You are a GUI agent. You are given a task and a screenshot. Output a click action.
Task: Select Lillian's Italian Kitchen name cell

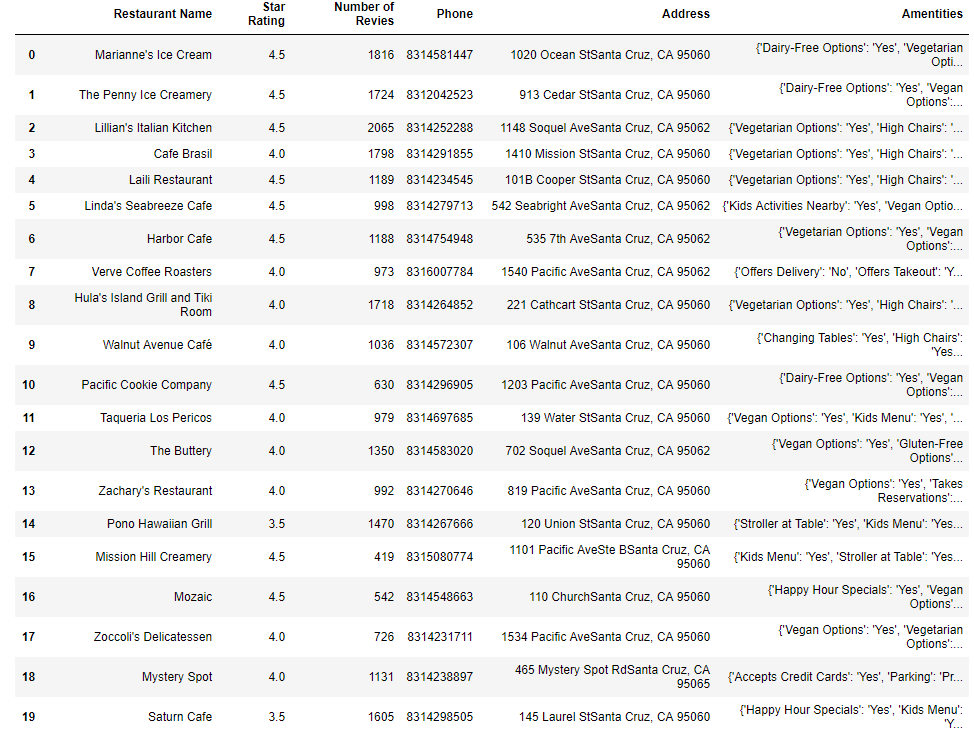(153, 128)
